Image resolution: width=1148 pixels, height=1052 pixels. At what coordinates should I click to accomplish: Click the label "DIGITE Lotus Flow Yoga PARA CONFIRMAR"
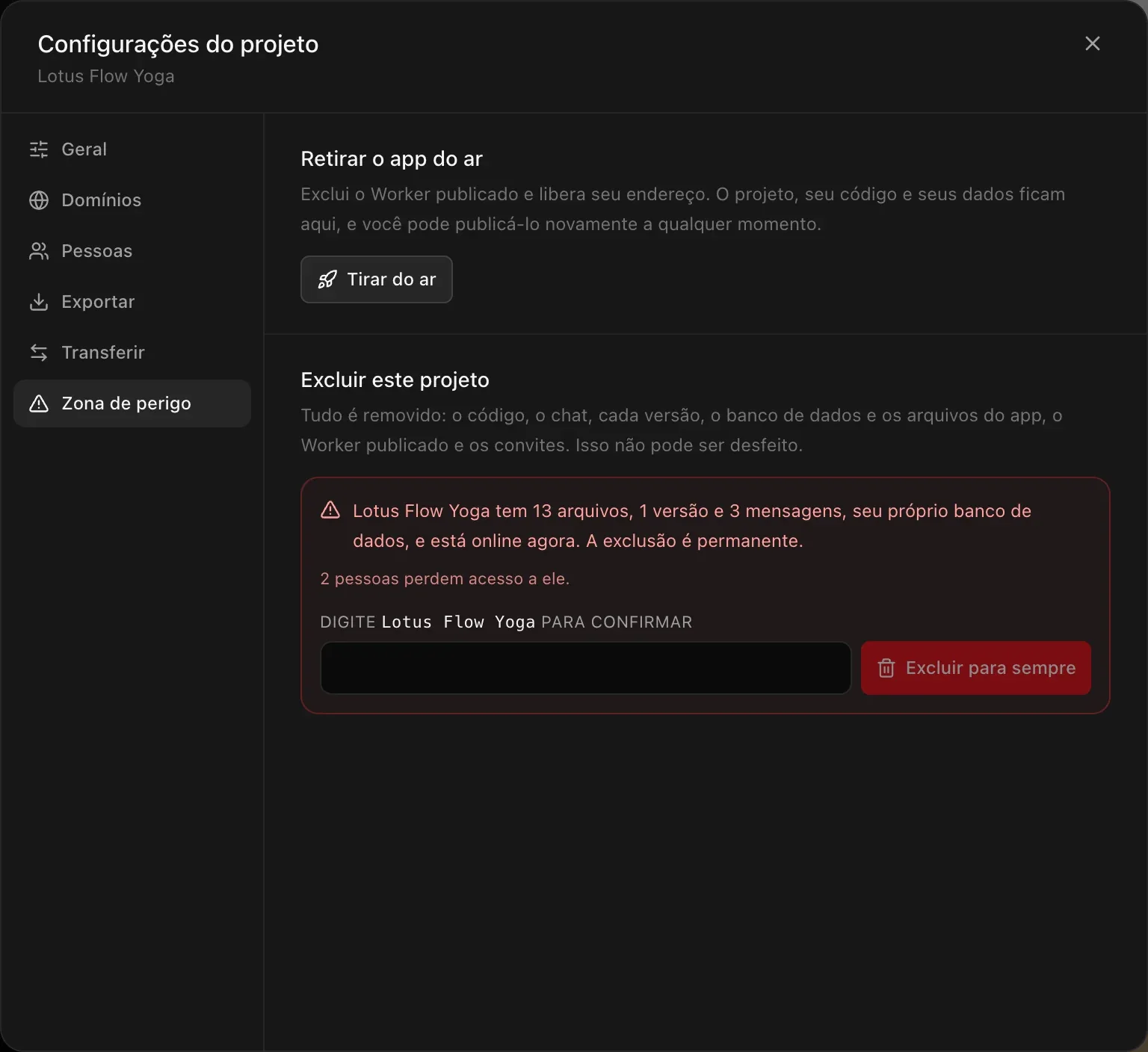[506, 622]
